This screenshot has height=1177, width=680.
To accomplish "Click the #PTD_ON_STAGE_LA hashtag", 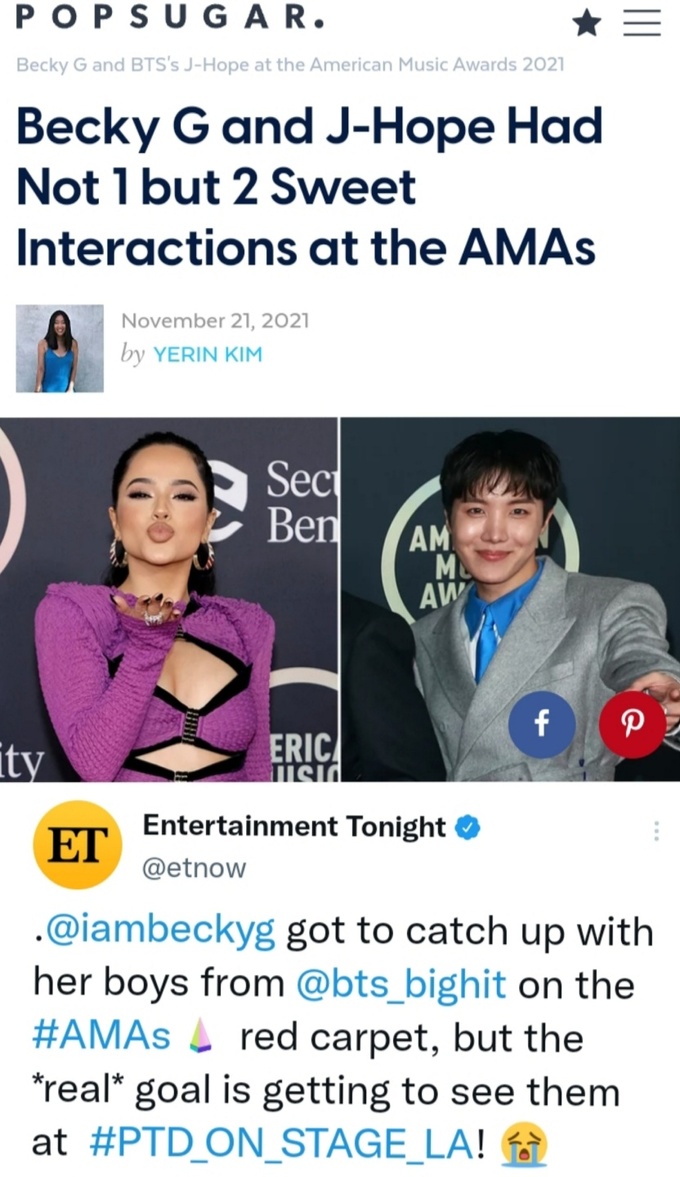I will (x=281, y=1145).
